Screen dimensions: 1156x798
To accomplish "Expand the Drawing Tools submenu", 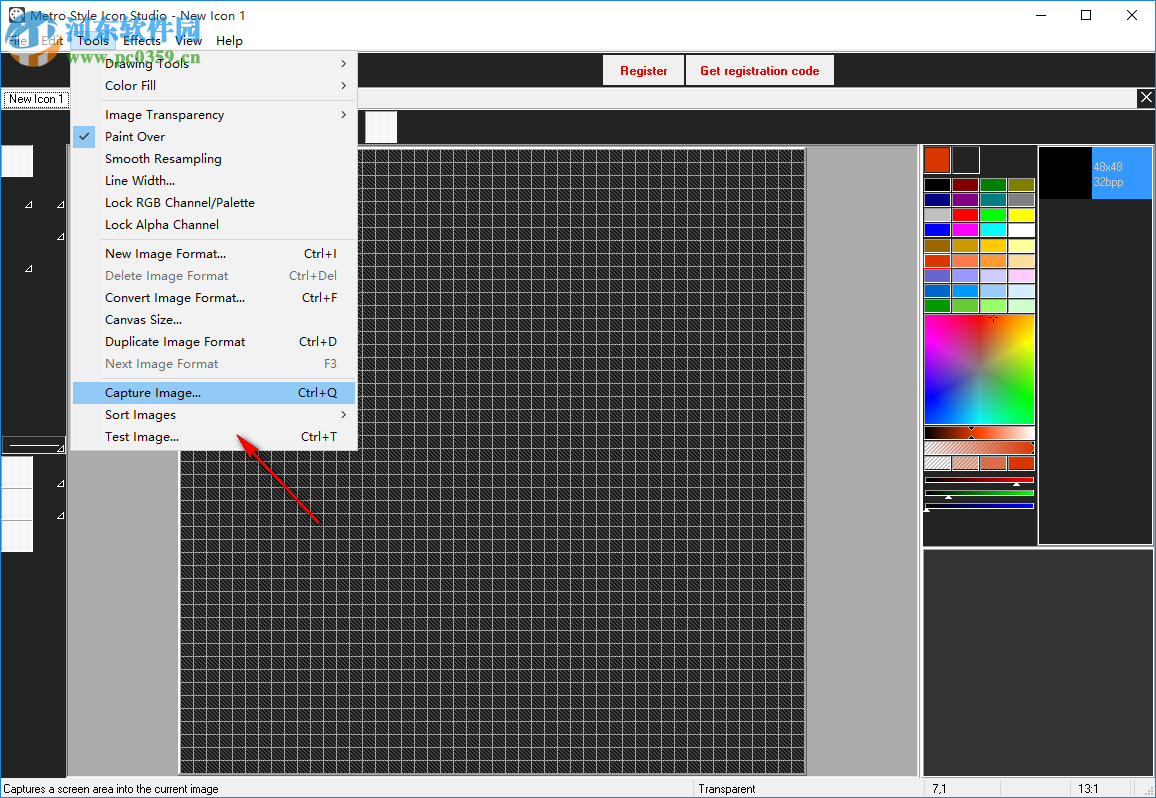I will point(214,64).
